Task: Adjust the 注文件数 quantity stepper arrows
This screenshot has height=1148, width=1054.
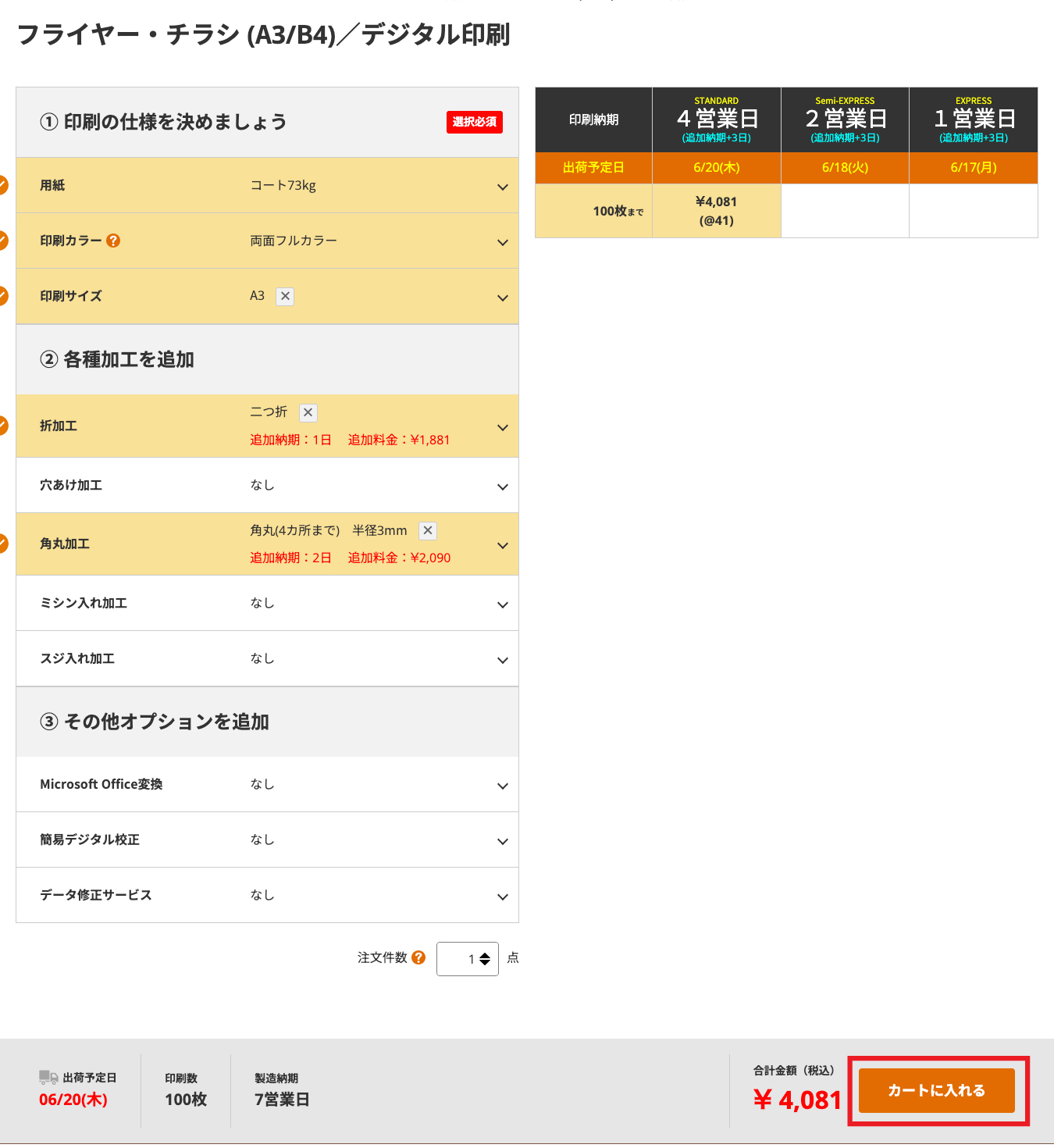Action: (x=485, y=959)
